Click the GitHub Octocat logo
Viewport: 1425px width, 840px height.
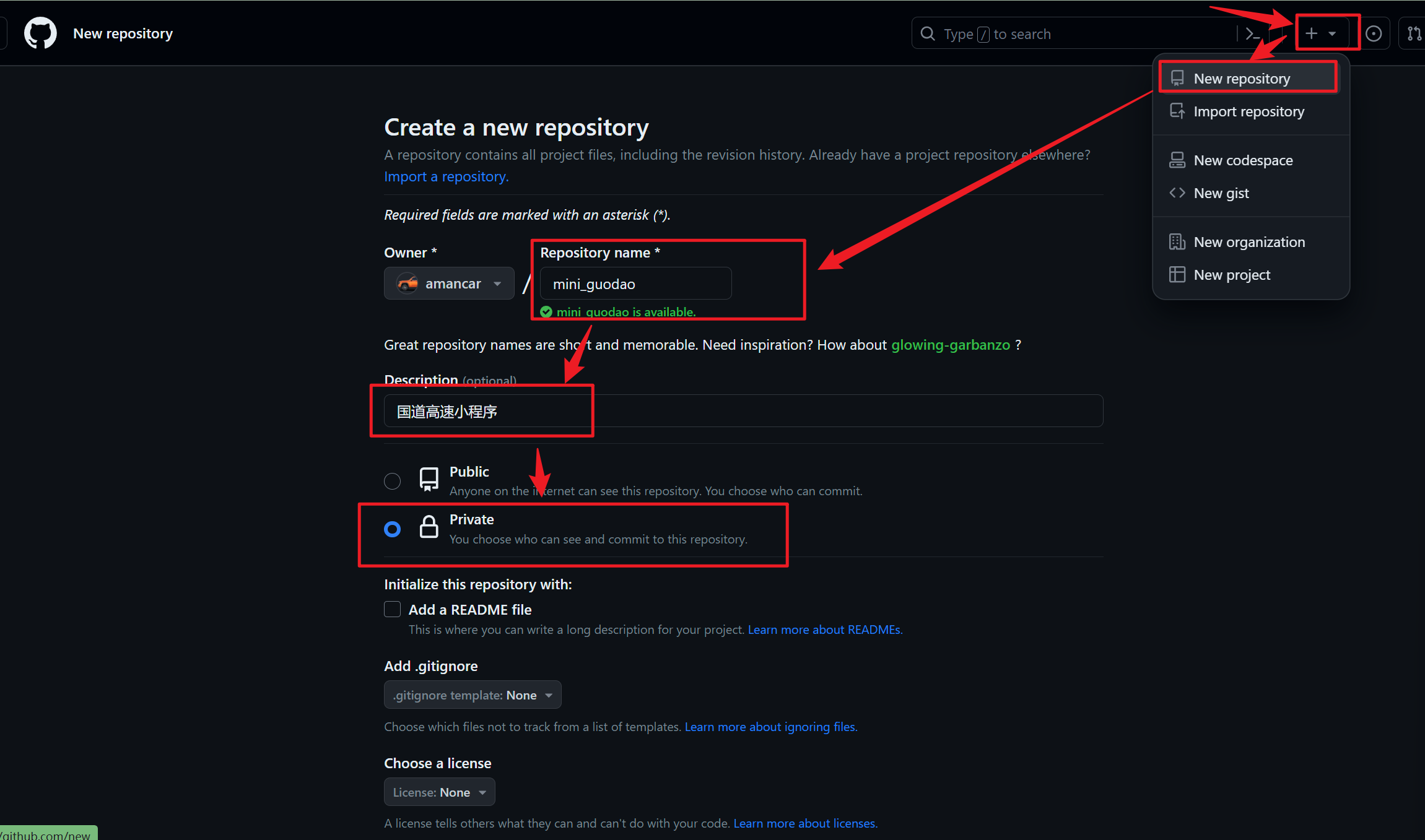coord(40,33)
